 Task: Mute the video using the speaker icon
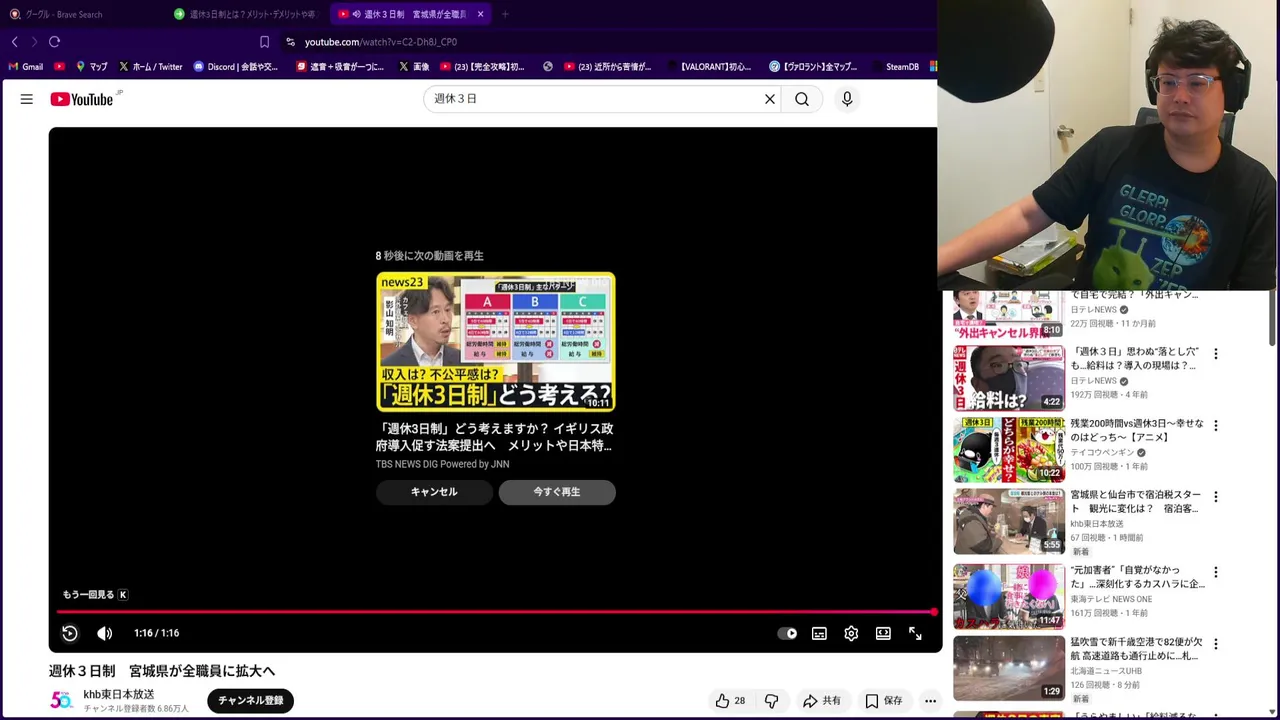coord(105,633)
